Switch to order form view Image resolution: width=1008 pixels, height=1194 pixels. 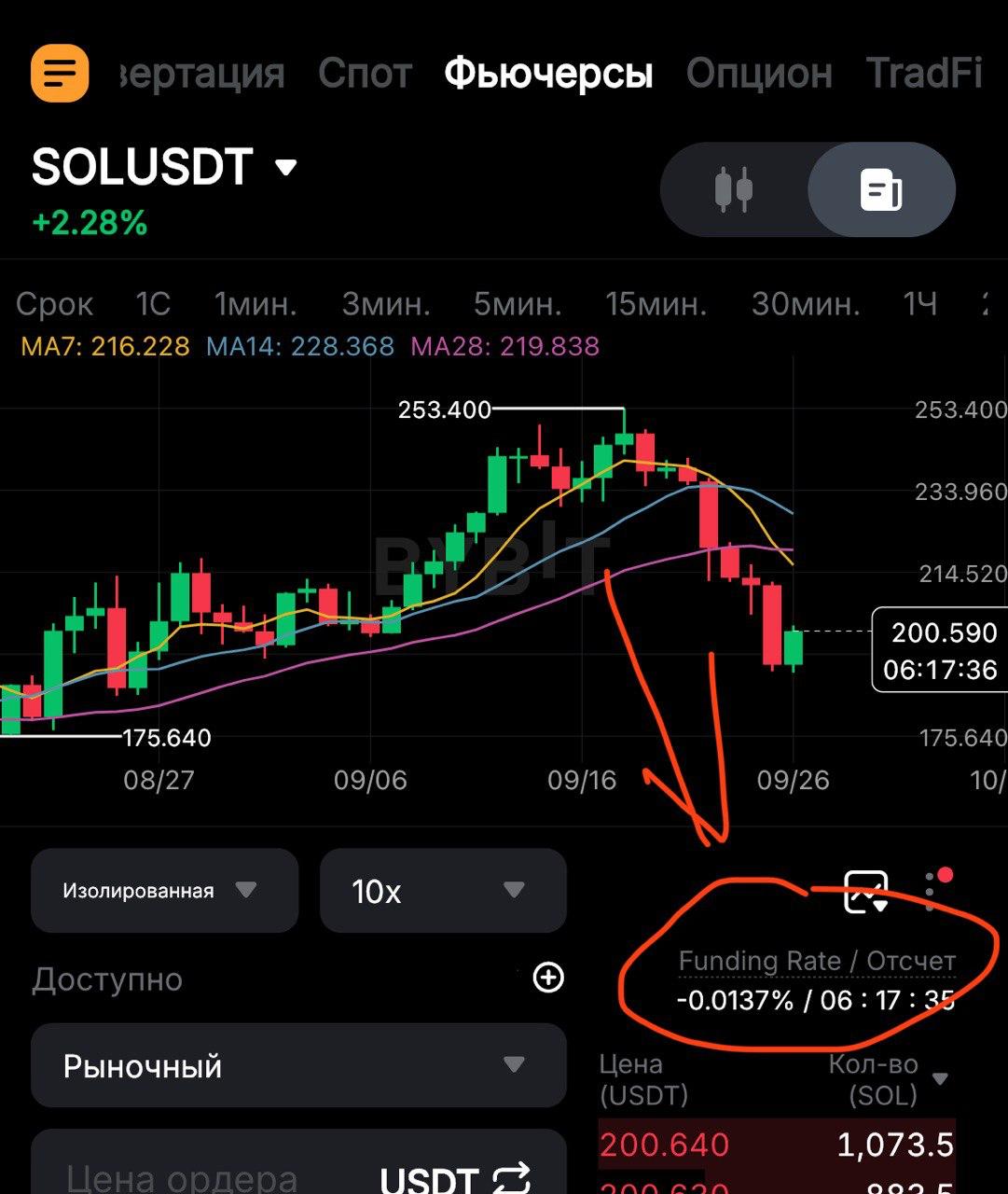click(880, 189)
